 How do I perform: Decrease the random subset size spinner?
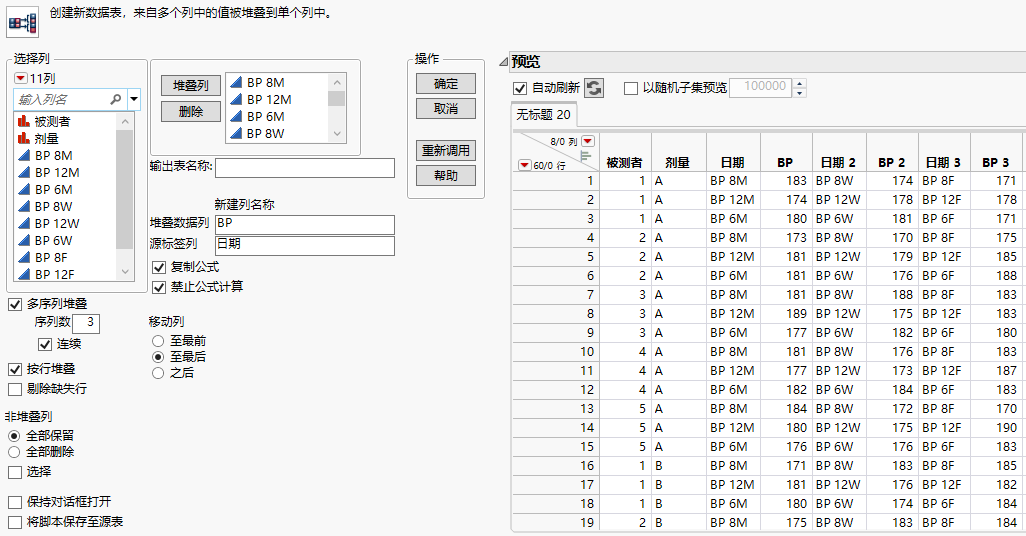point(800,93)
